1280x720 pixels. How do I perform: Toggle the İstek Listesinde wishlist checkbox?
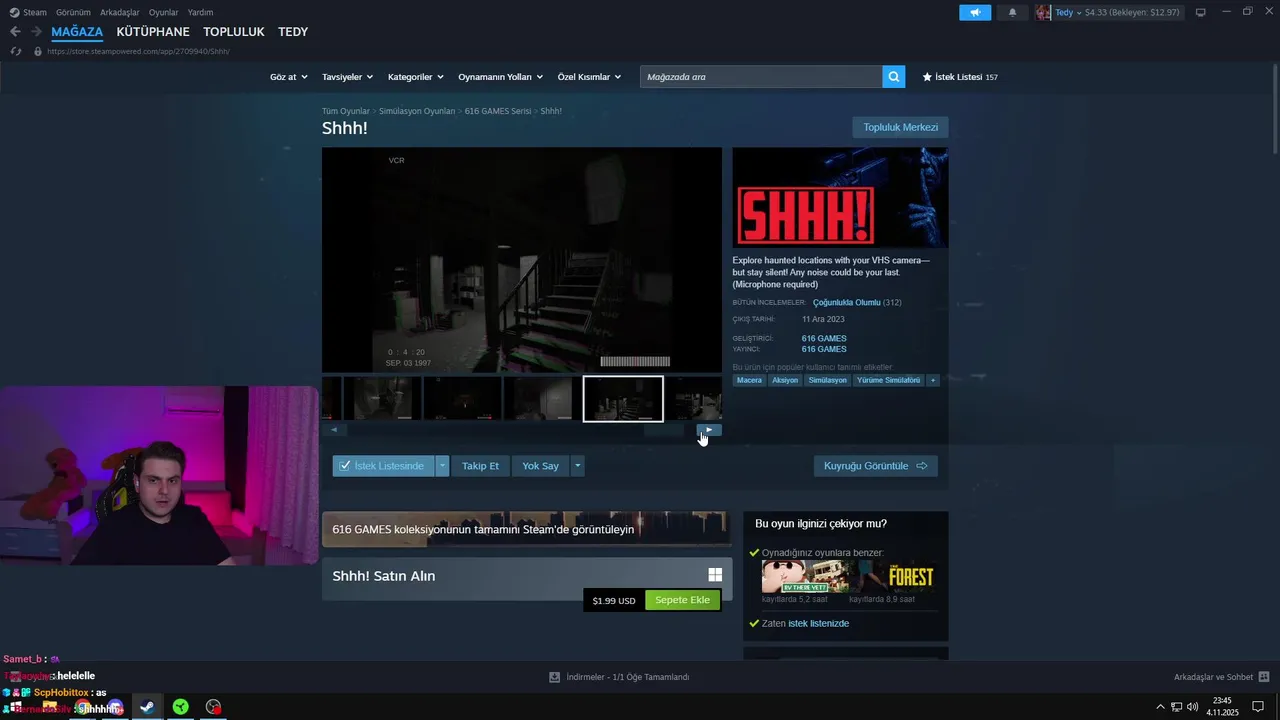[345, 466]
